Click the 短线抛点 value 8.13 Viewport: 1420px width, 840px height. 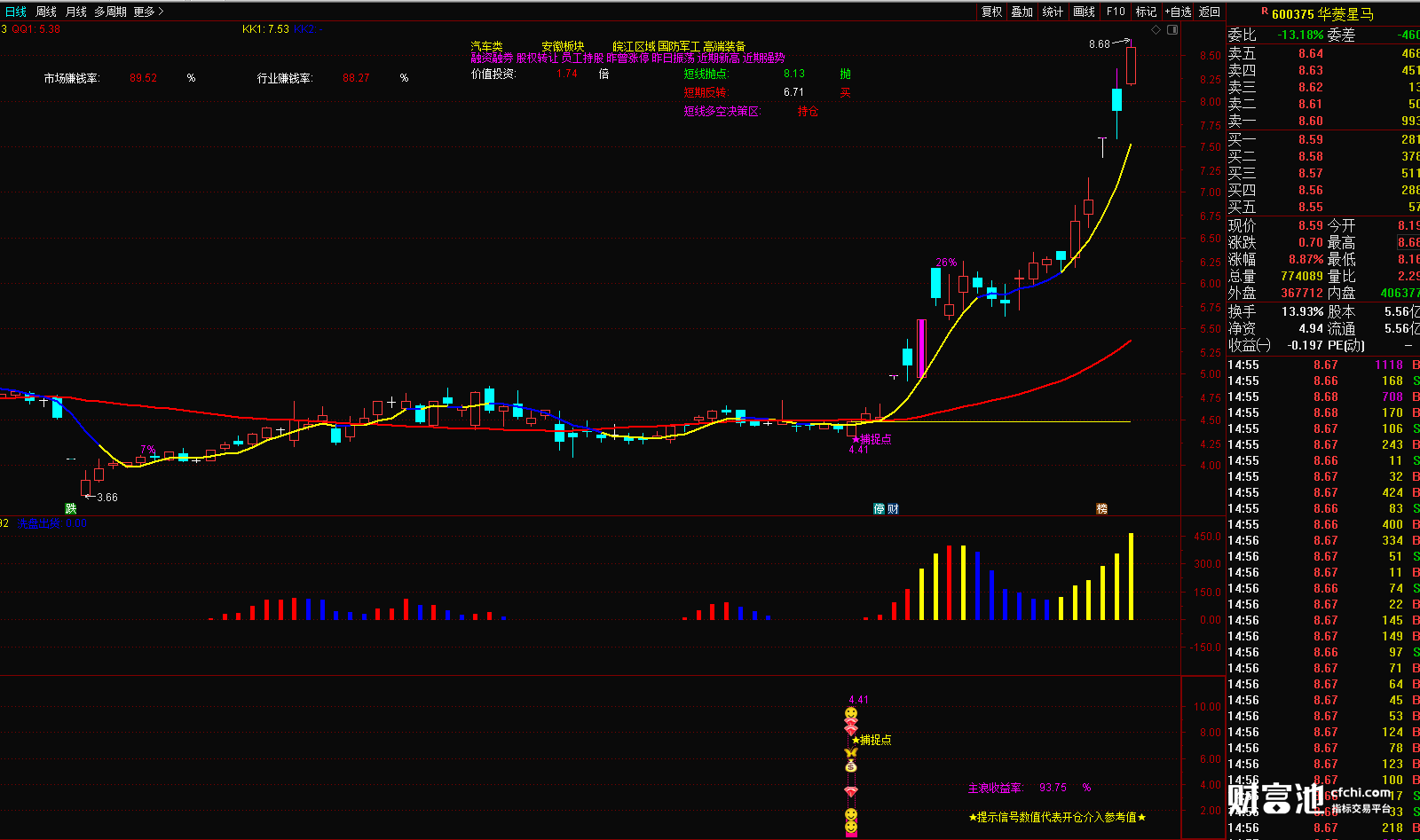794,74
